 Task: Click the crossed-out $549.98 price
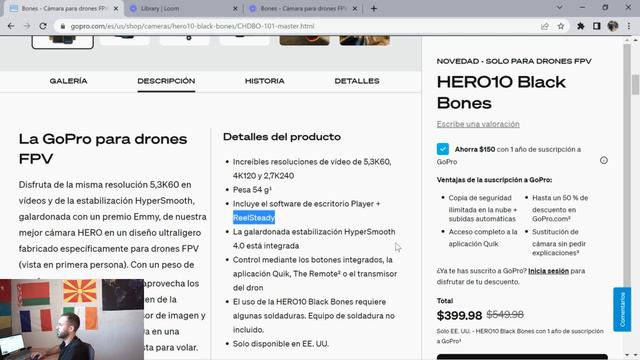coord(505,315)
